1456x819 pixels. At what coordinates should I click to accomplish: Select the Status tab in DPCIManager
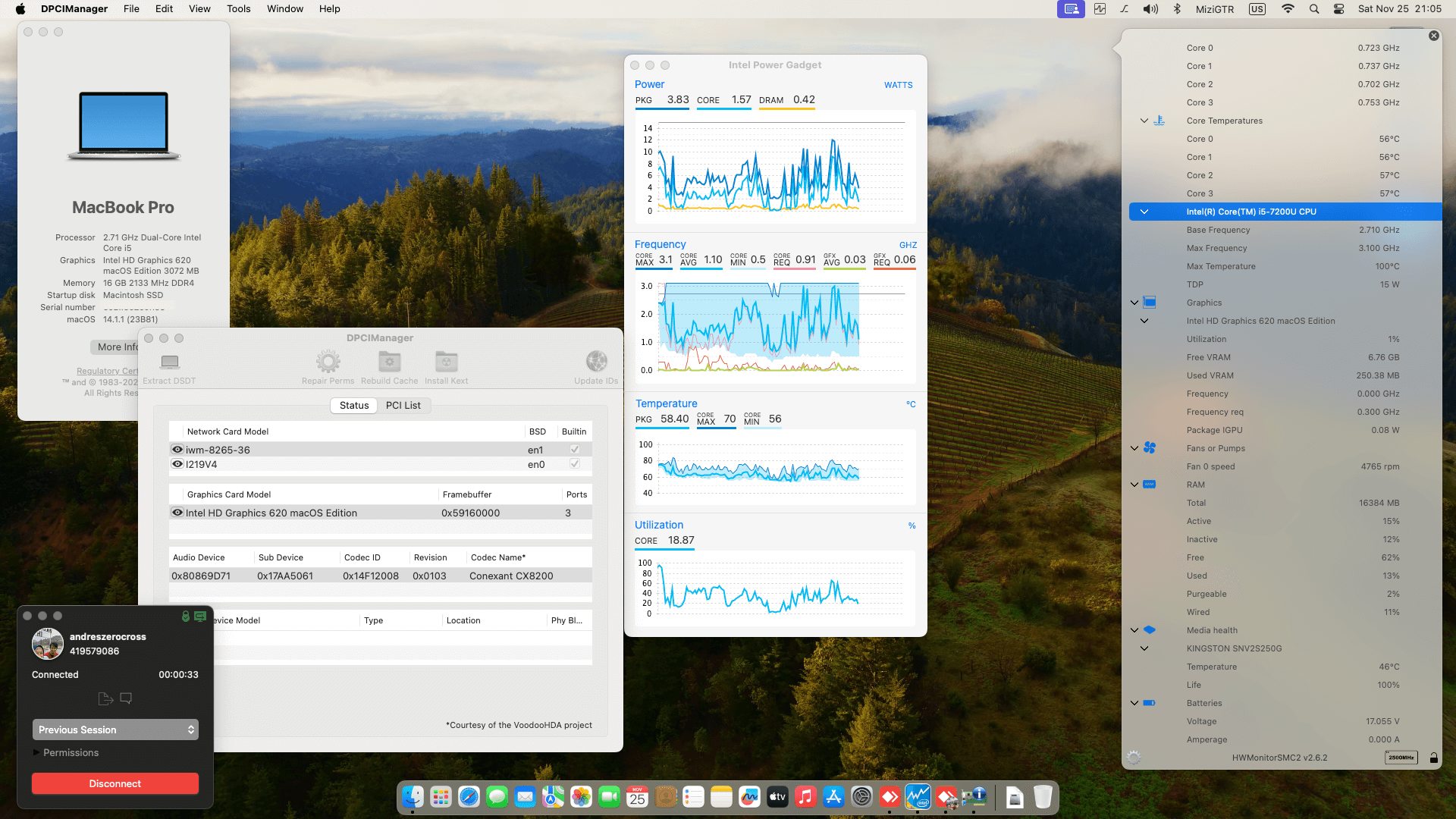point(354,406)
